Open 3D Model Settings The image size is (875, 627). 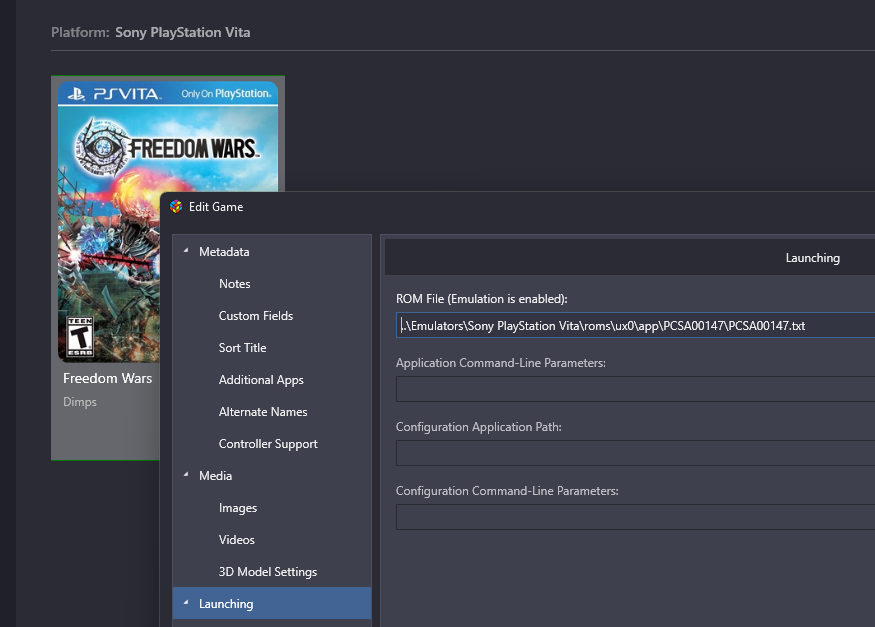268,572
